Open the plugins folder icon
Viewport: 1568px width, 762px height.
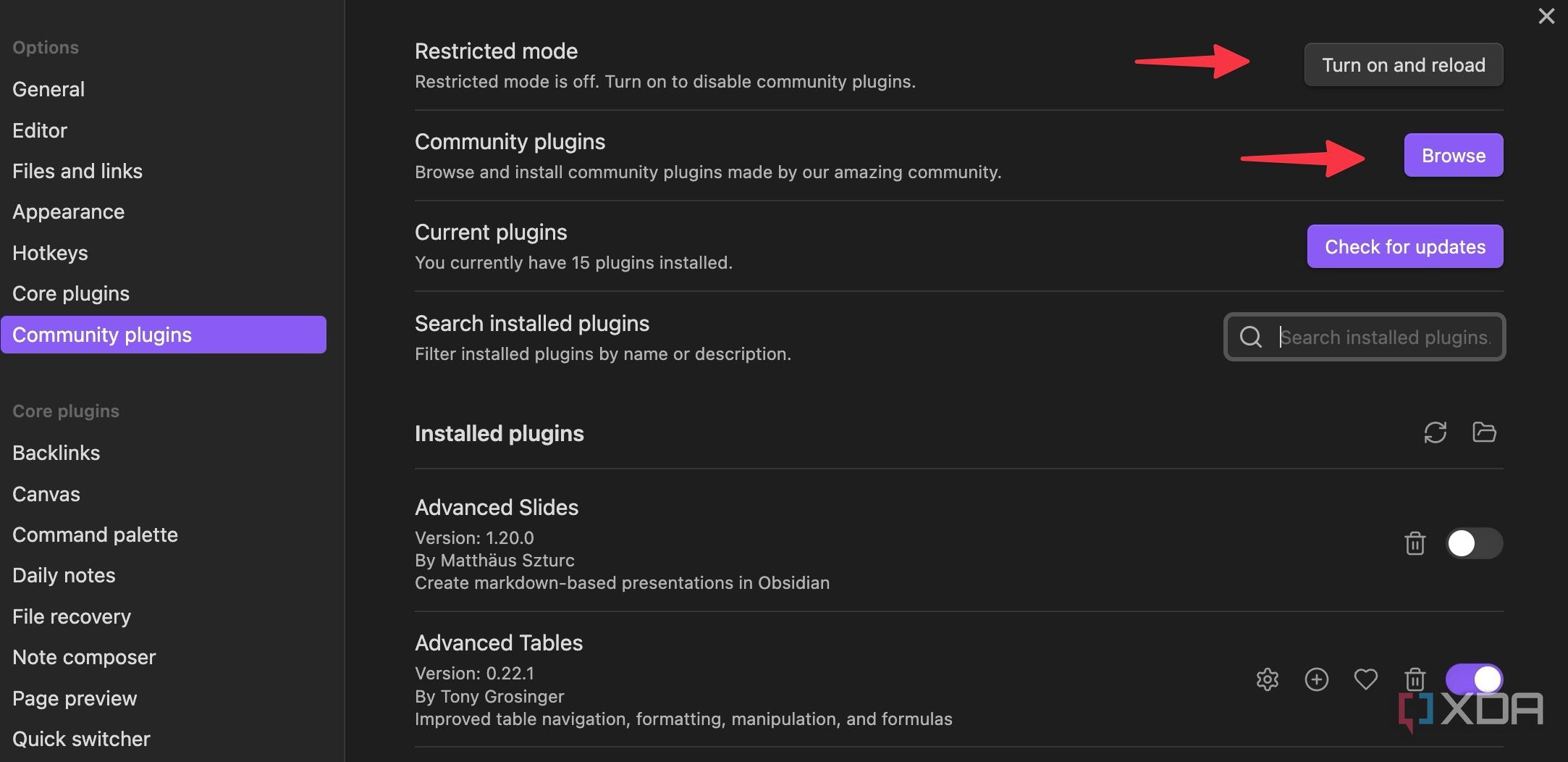click(x=1483, y=432)
